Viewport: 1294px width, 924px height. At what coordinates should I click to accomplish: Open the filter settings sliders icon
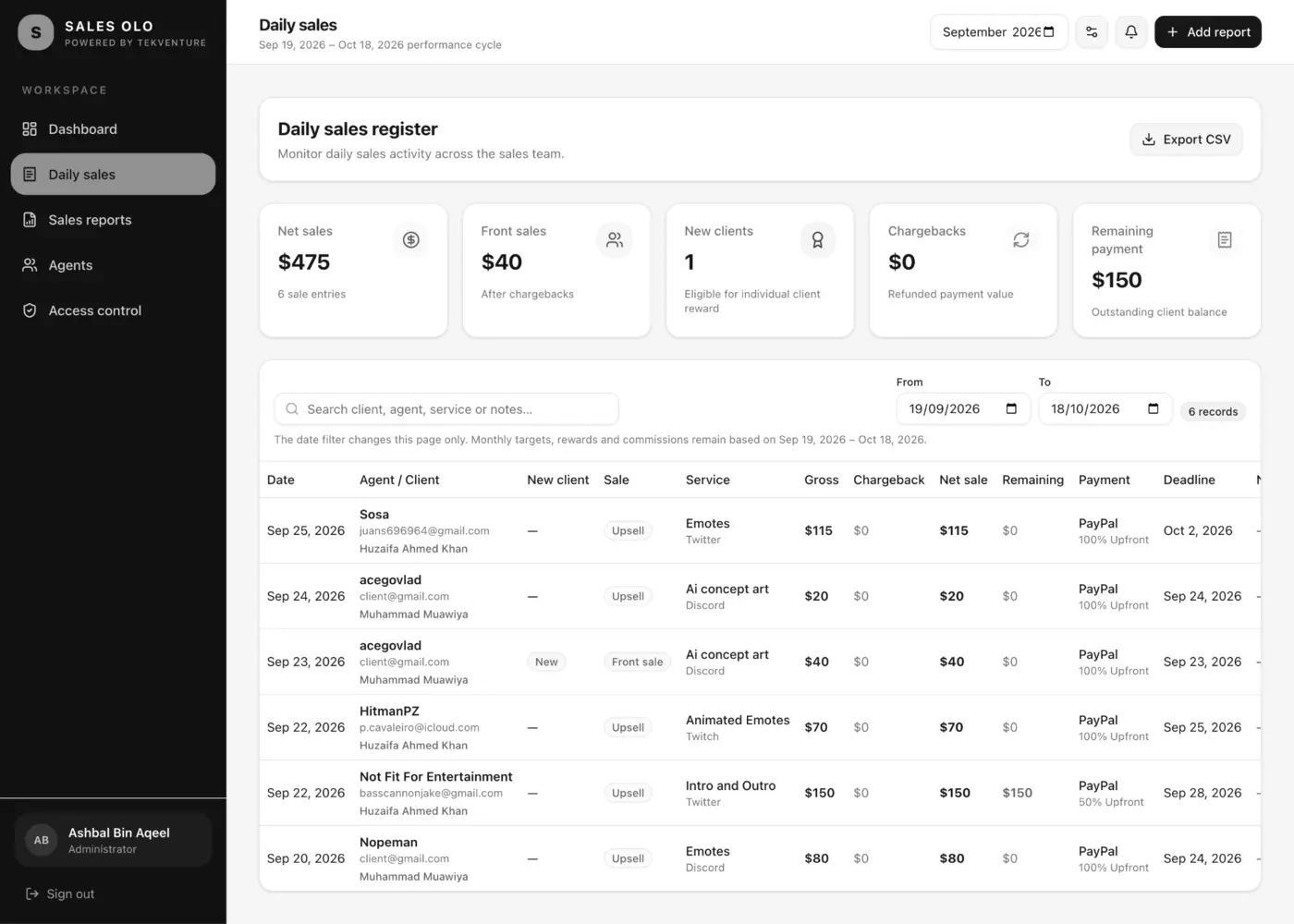click(x=1092, y=32)
